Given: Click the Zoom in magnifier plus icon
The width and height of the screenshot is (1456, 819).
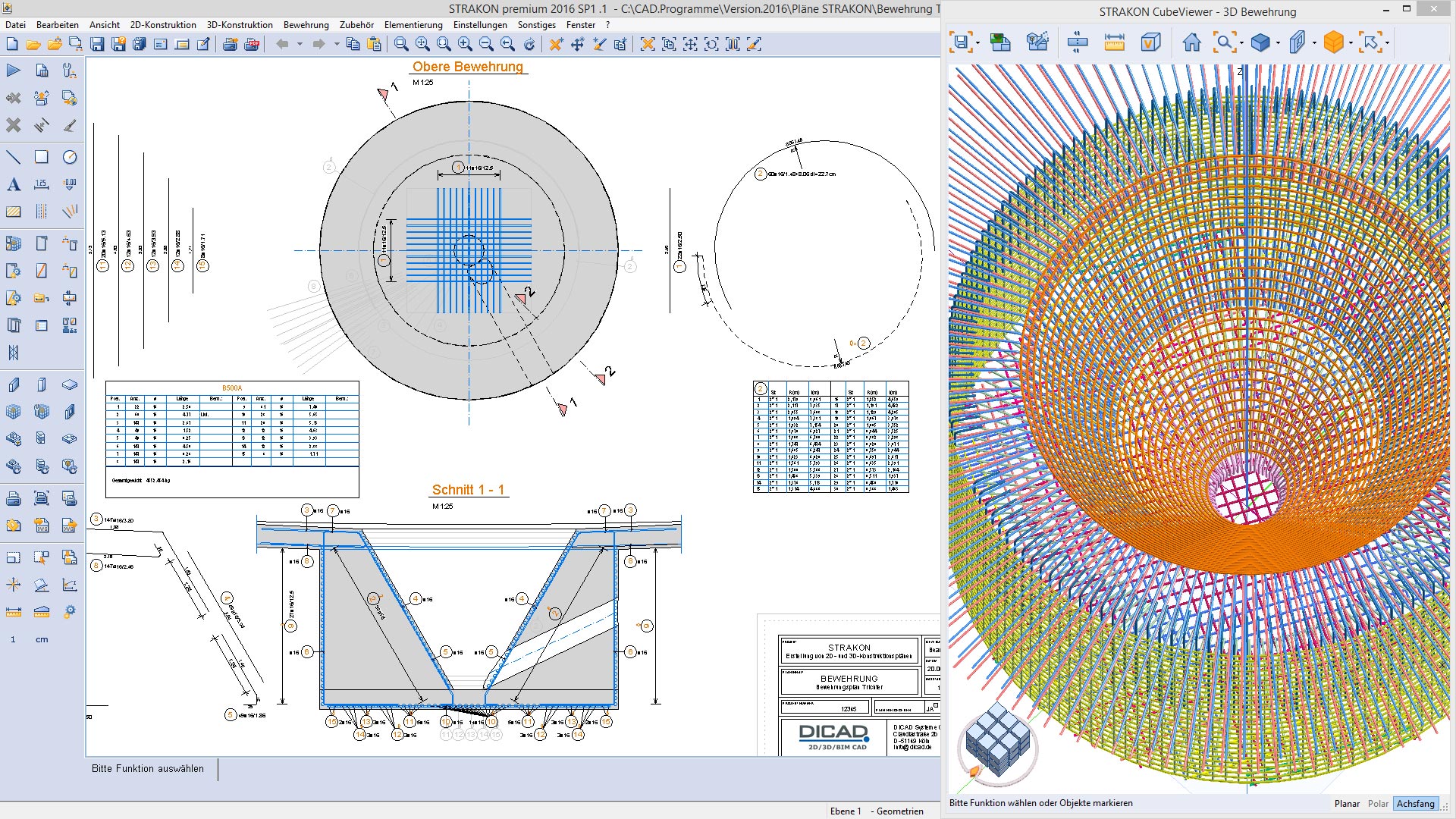Looking at the screenshot, I should (x=465, y=45).
